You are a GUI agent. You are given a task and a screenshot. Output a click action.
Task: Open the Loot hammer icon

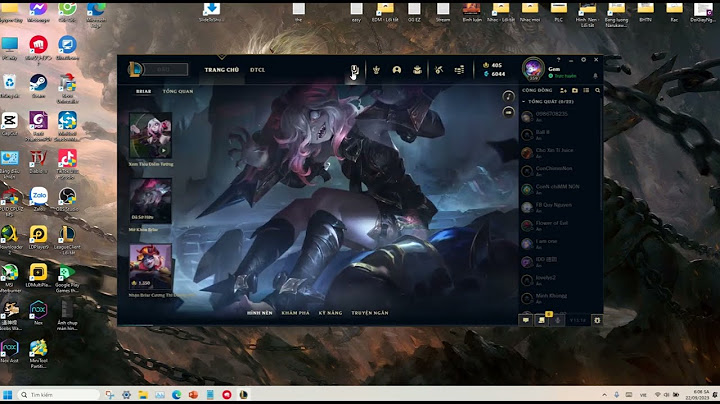point(439,70)
